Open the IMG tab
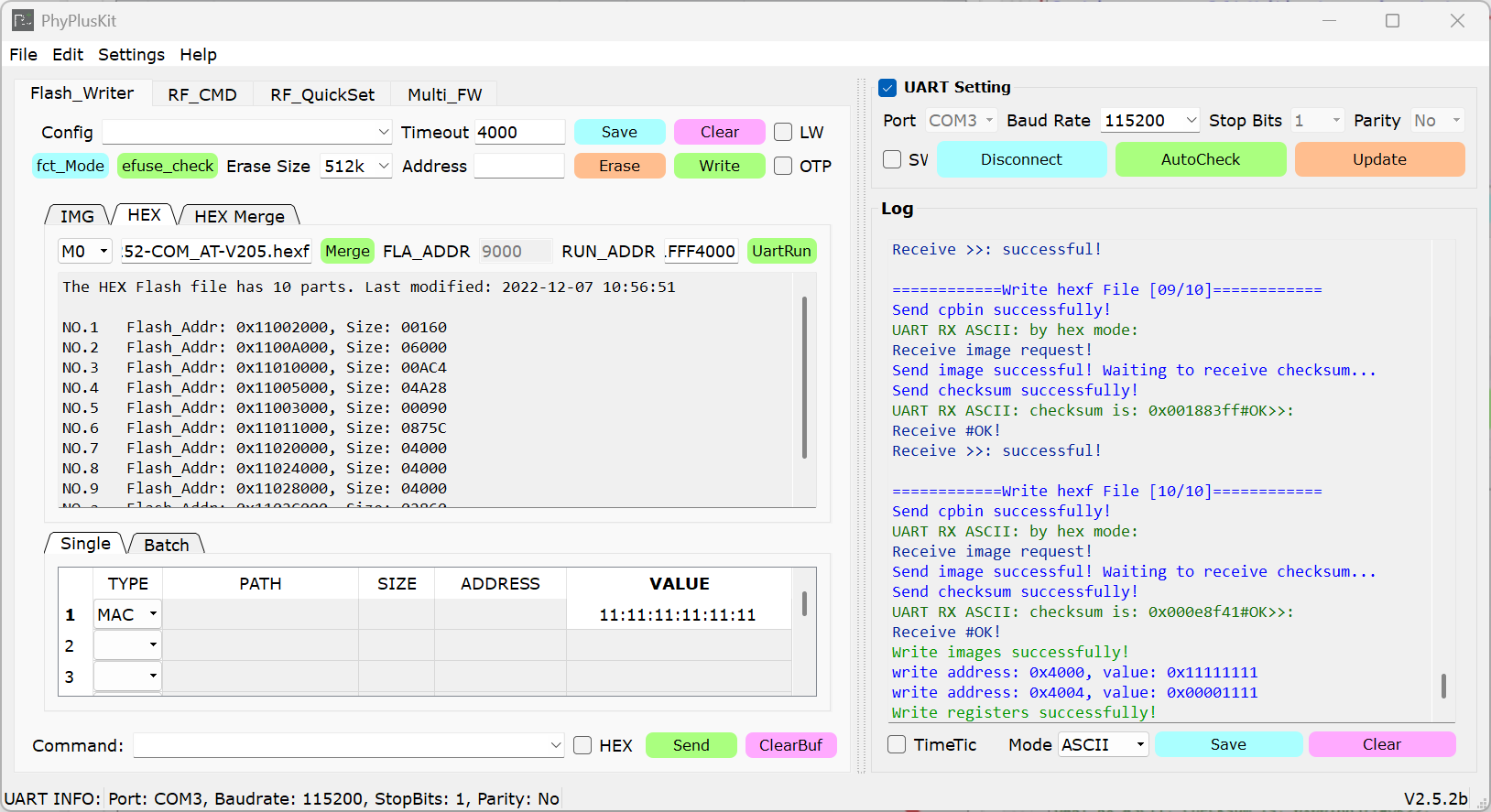This screenshot has width=1491, height=812. [x=77, y=216]
